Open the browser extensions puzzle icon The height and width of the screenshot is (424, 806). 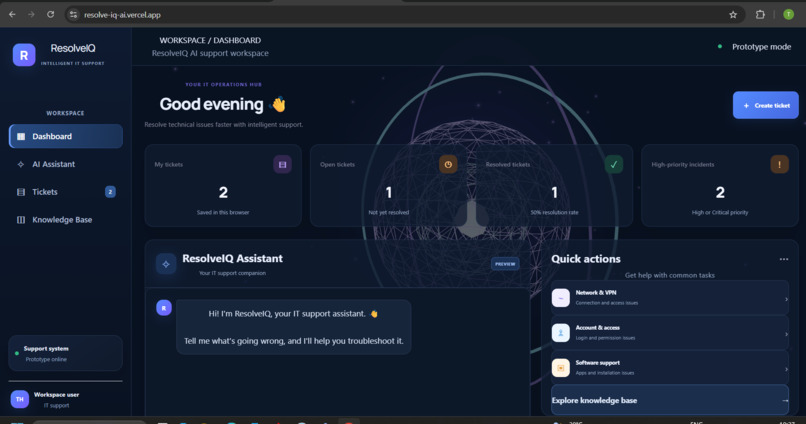[x=760, y=14]
